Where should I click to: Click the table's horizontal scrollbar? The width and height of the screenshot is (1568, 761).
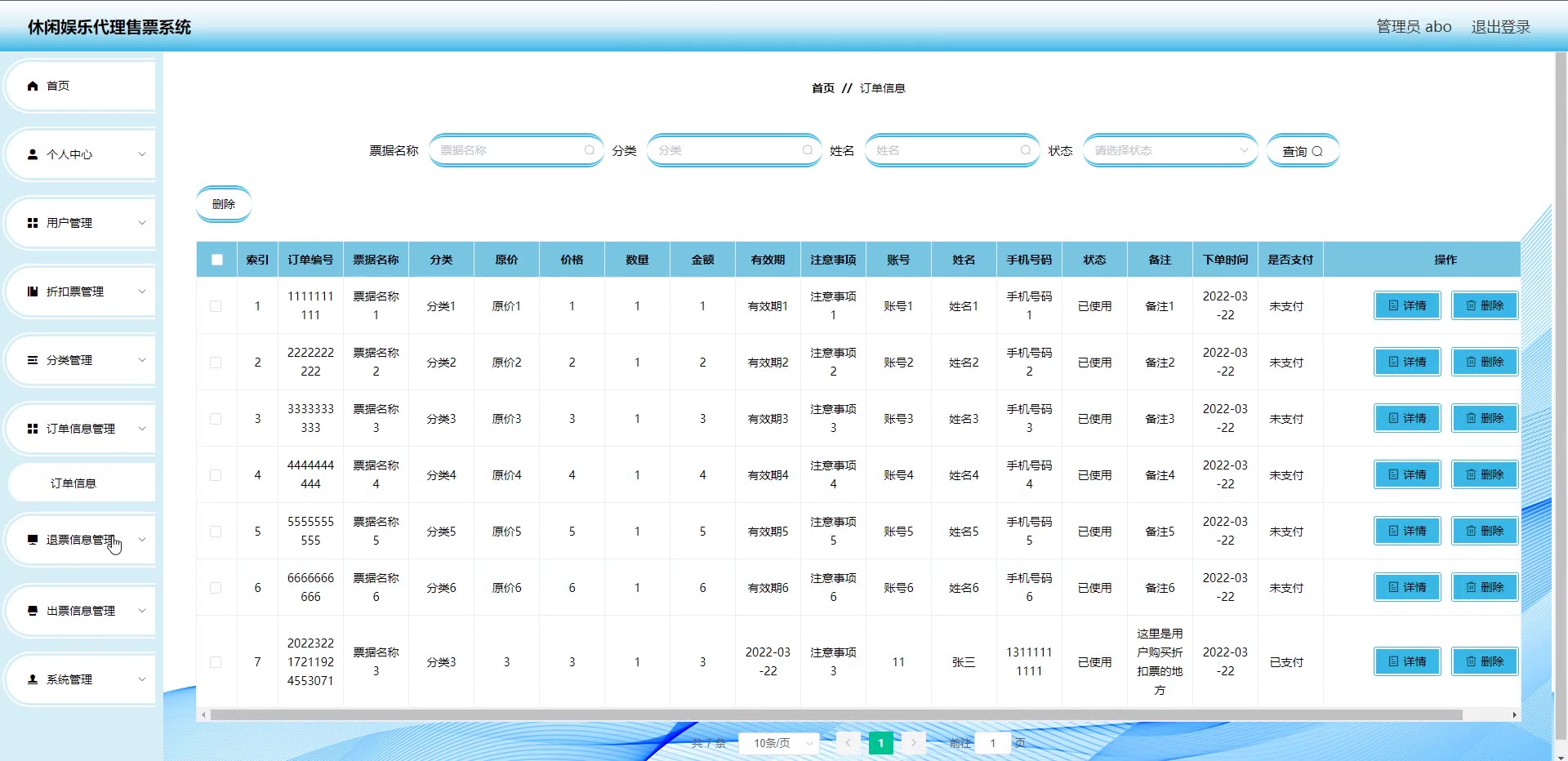pos(833,715)
